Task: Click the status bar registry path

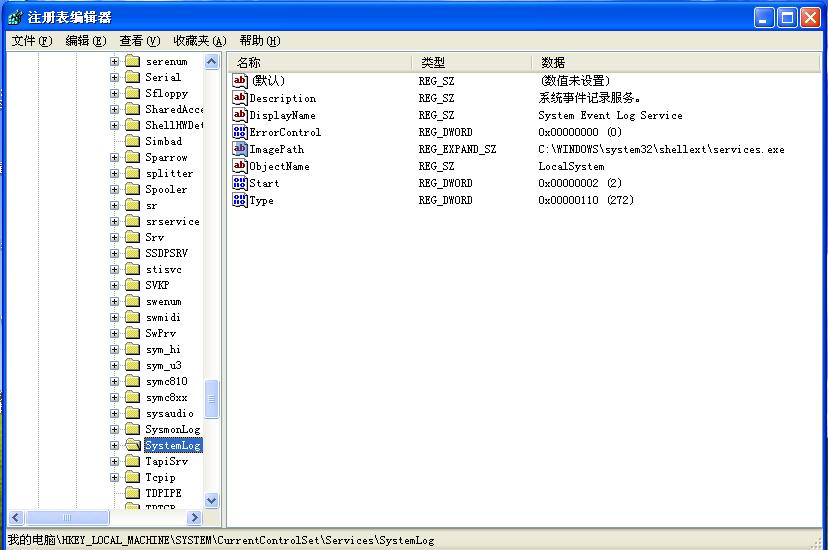Action: pyautogui.click(x=221, y=540)
